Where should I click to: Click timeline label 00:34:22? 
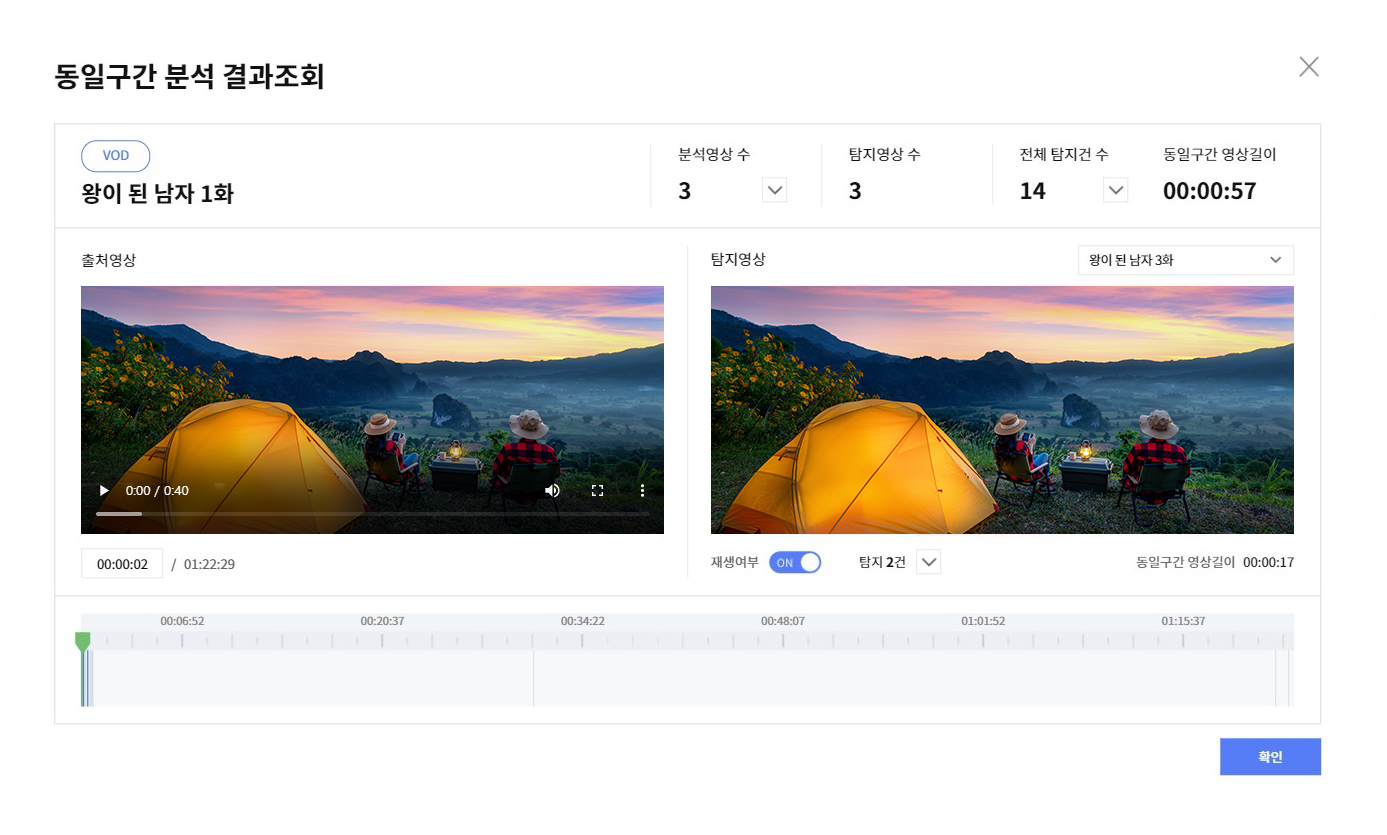(582, 621)
